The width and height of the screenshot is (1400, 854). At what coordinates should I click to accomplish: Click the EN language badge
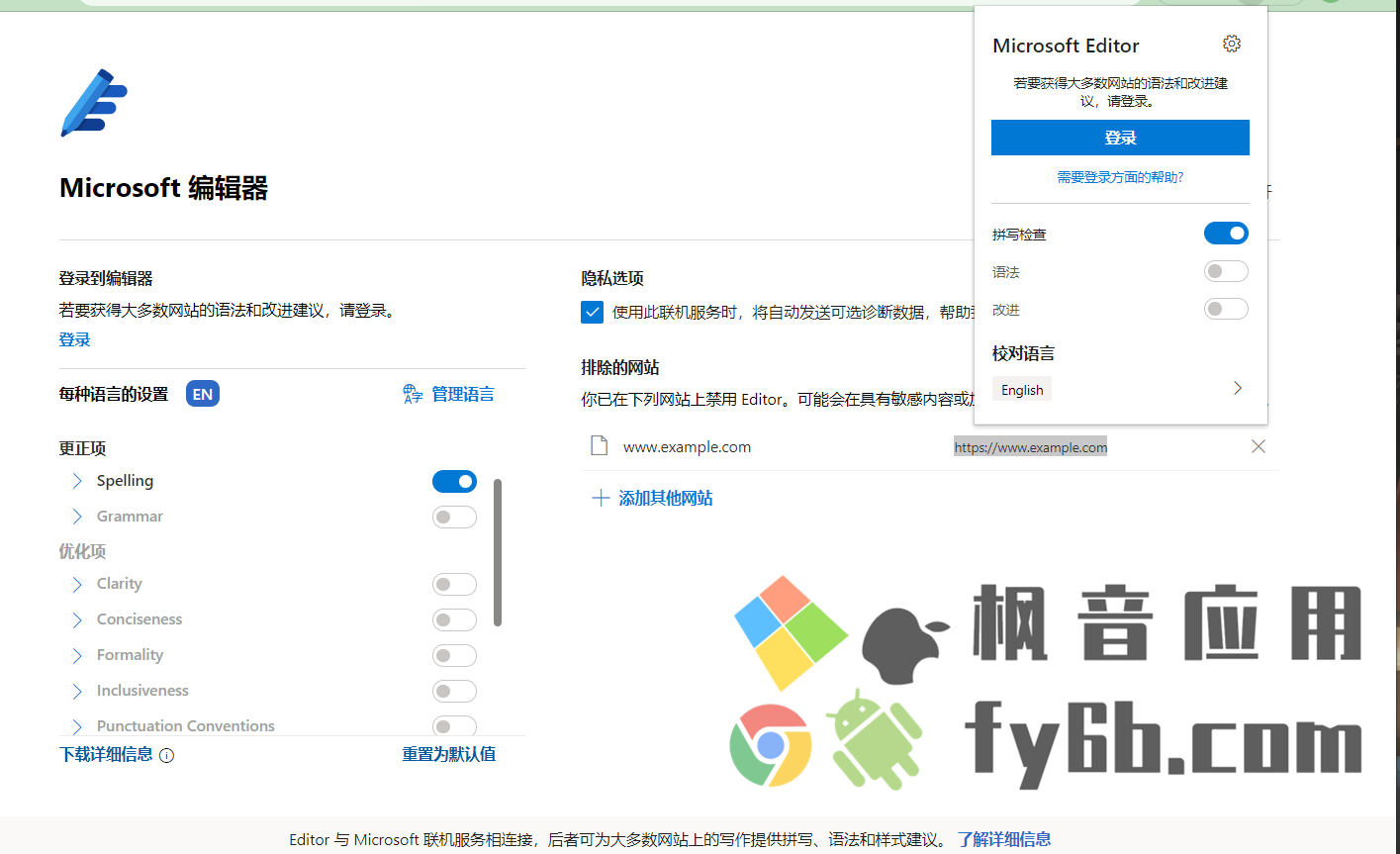point(203,394)
